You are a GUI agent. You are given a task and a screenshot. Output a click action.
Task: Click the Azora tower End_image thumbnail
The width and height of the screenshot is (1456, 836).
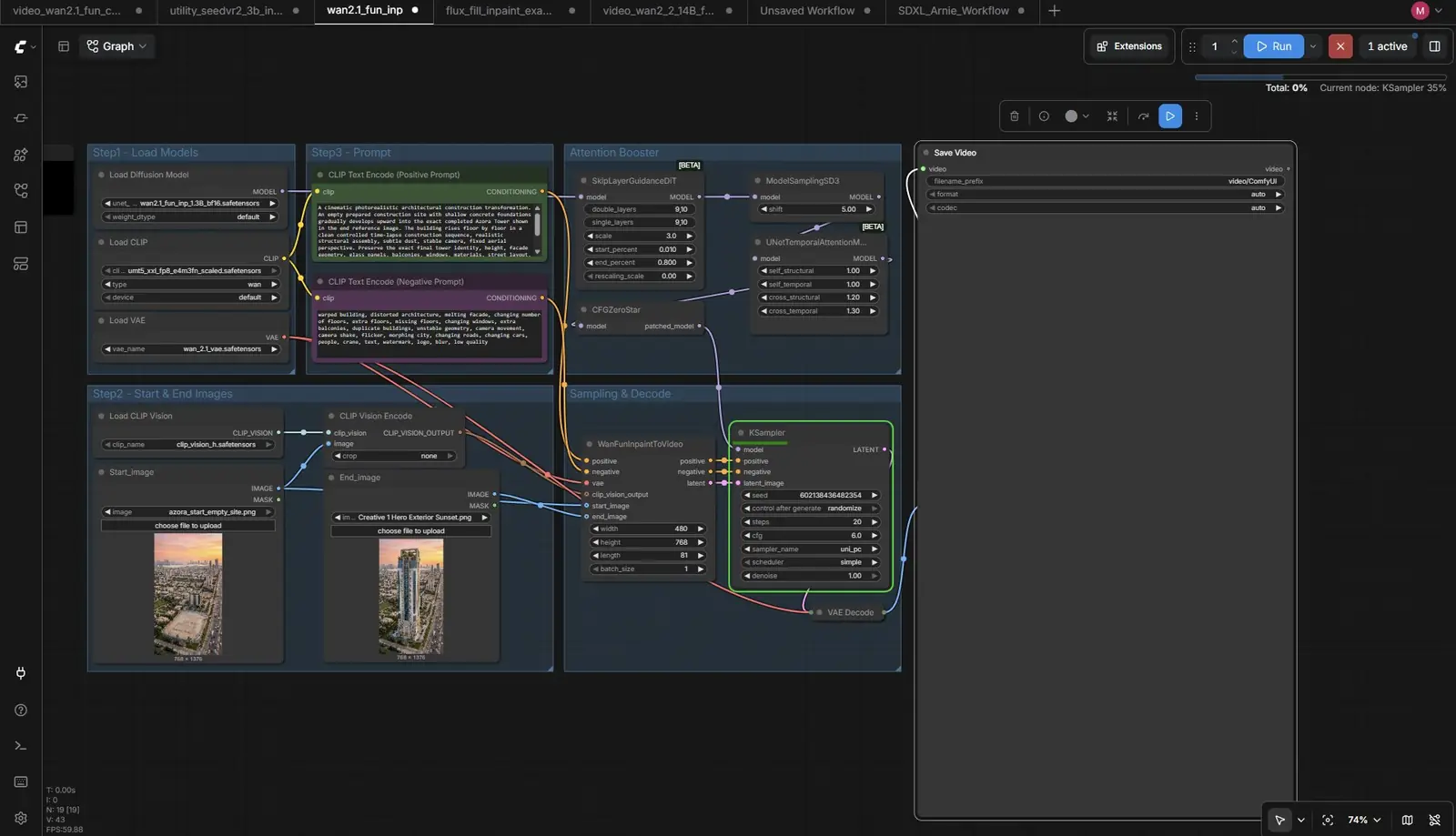pos(411,596)
